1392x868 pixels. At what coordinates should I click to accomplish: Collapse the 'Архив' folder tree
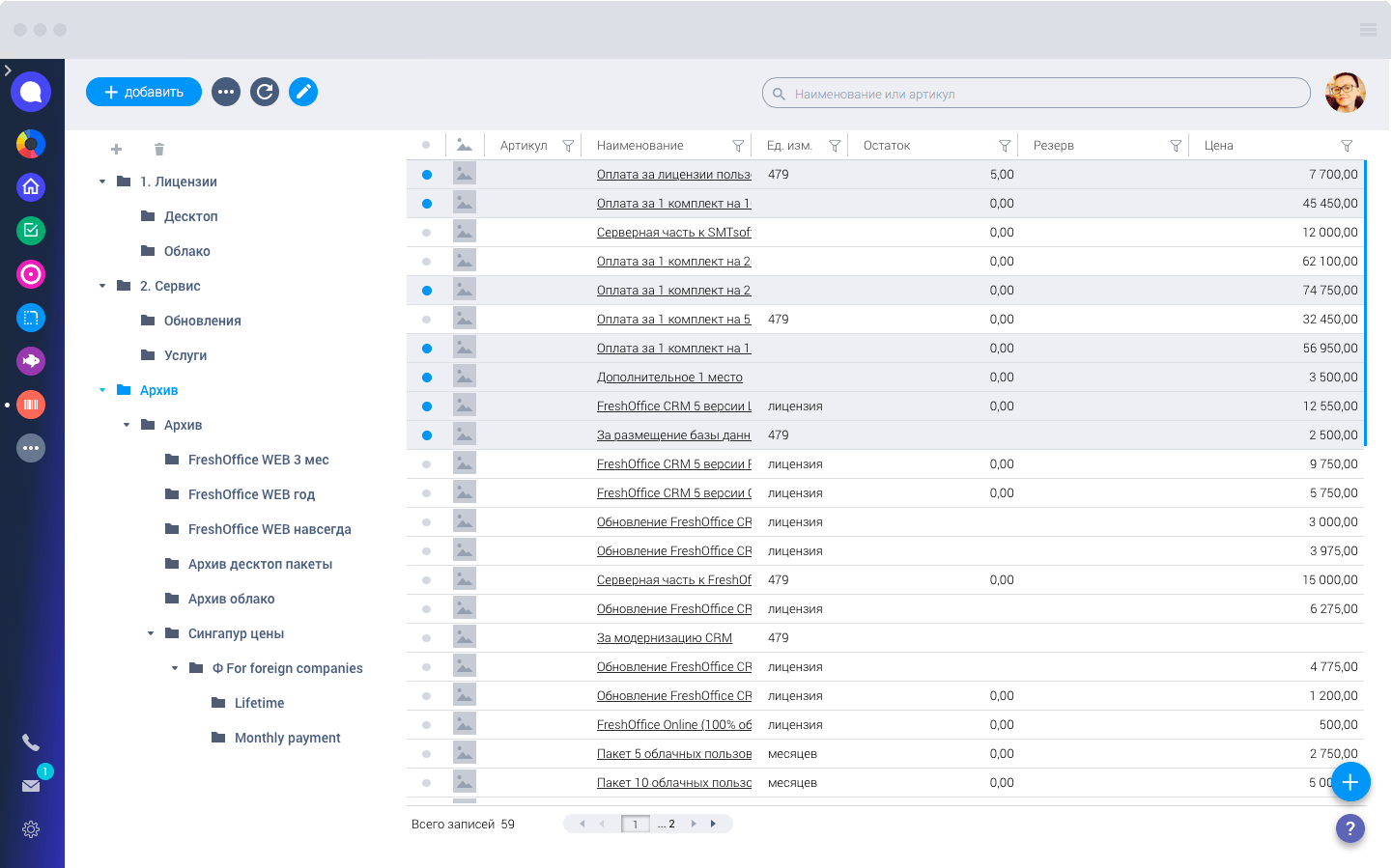102,390
